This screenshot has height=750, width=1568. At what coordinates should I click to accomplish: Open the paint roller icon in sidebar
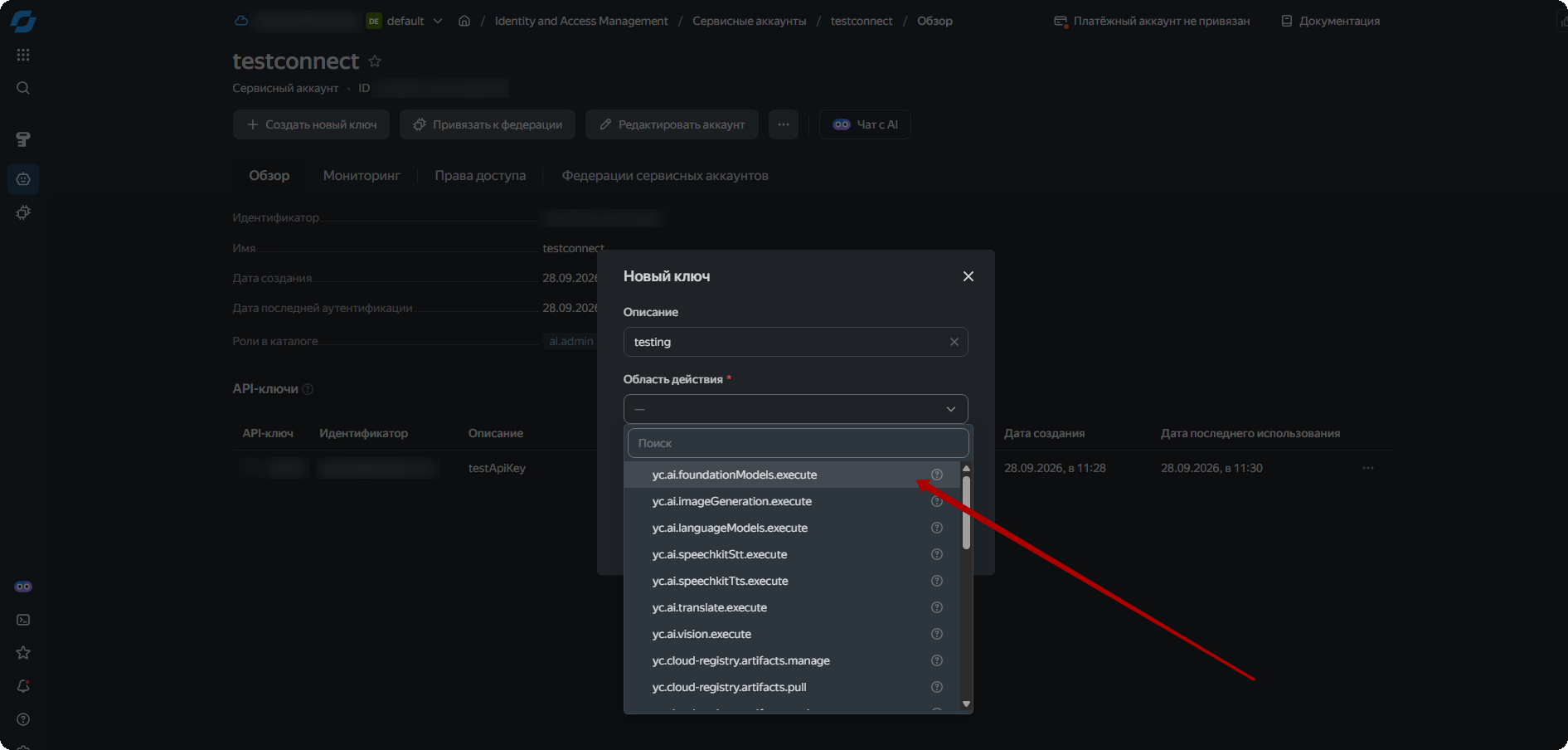coord(23,139)
